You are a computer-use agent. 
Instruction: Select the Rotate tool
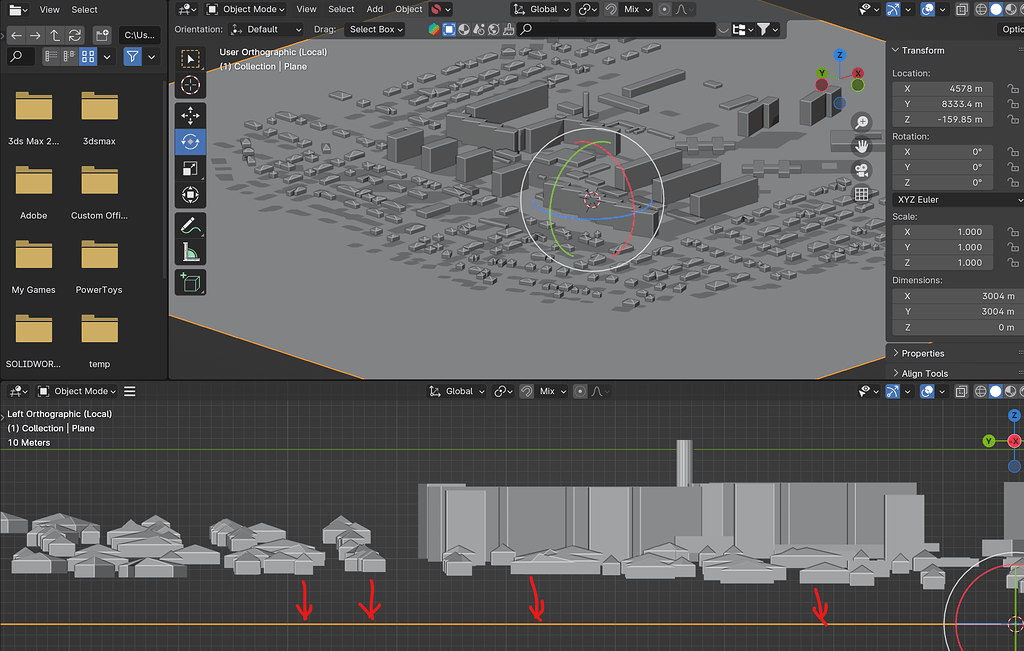pos(190,142)
